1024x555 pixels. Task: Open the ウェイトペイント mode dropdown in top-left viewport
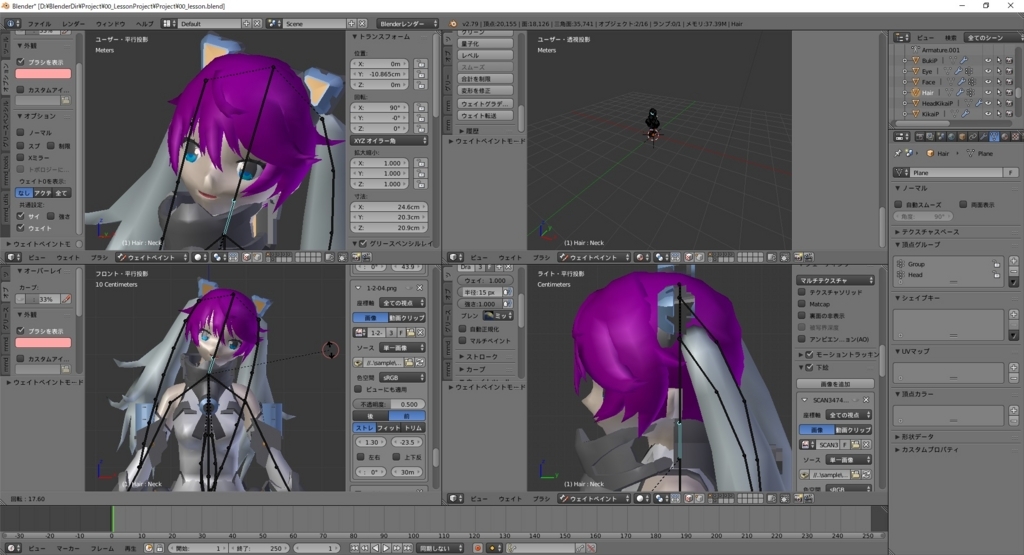pos(152,257)
